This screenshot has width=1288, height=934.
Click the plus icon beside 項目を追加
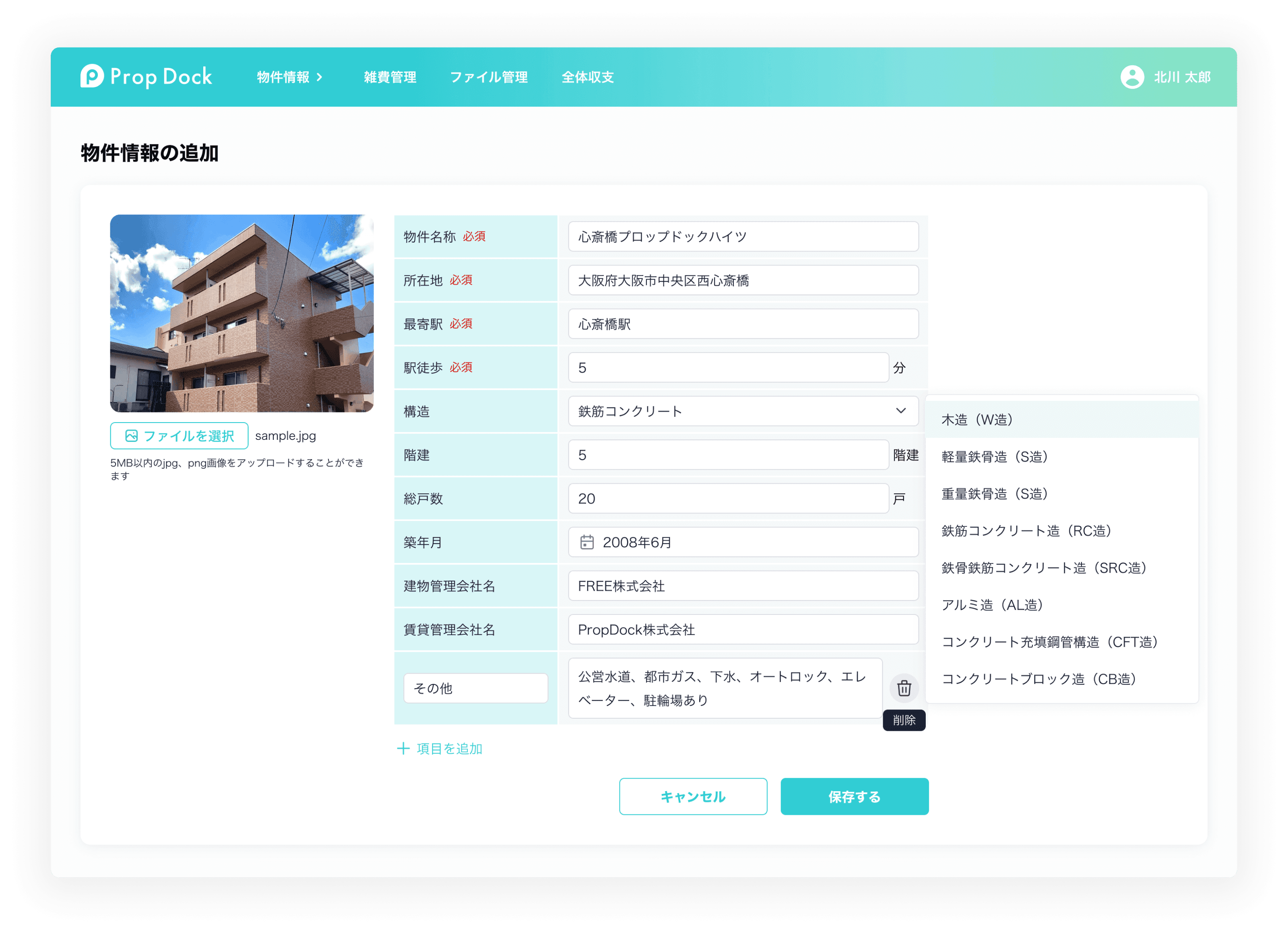(402, 748)
